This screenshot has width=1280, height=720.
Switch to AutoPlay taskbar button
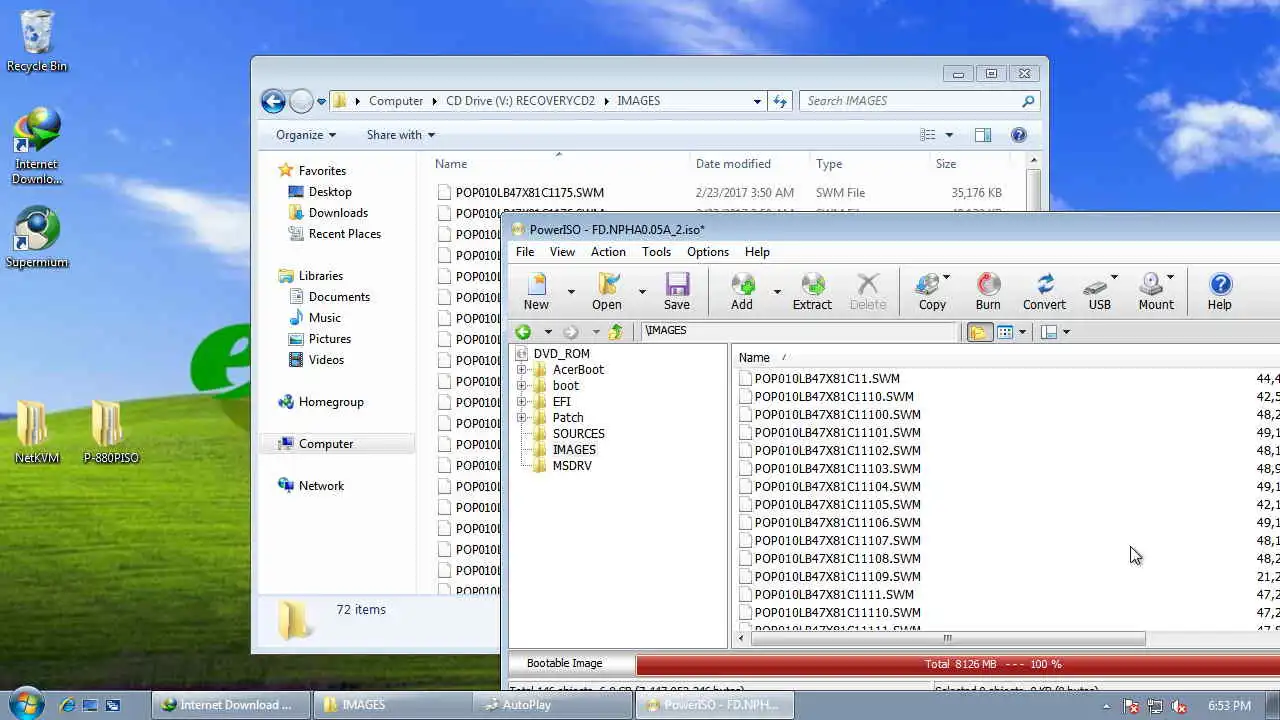(552, 705)
